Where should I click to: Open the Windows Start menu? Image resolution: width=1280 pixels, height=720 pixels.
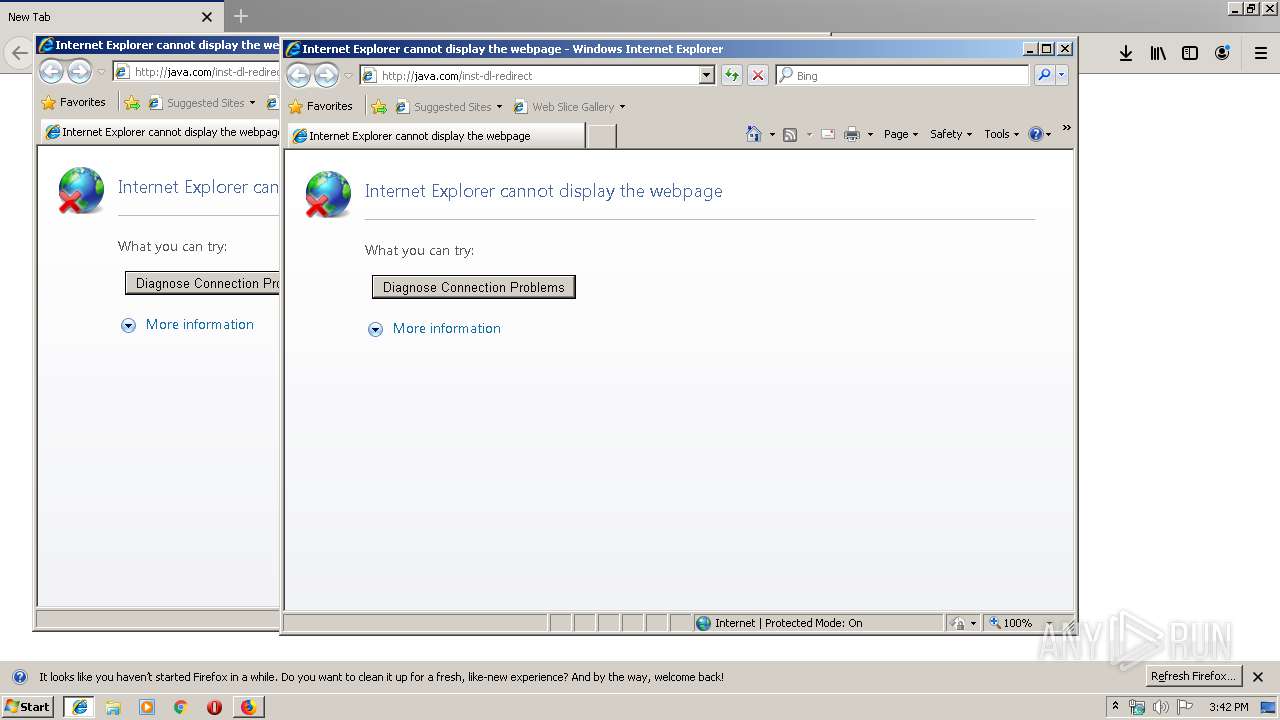click(x=27, y=706)
